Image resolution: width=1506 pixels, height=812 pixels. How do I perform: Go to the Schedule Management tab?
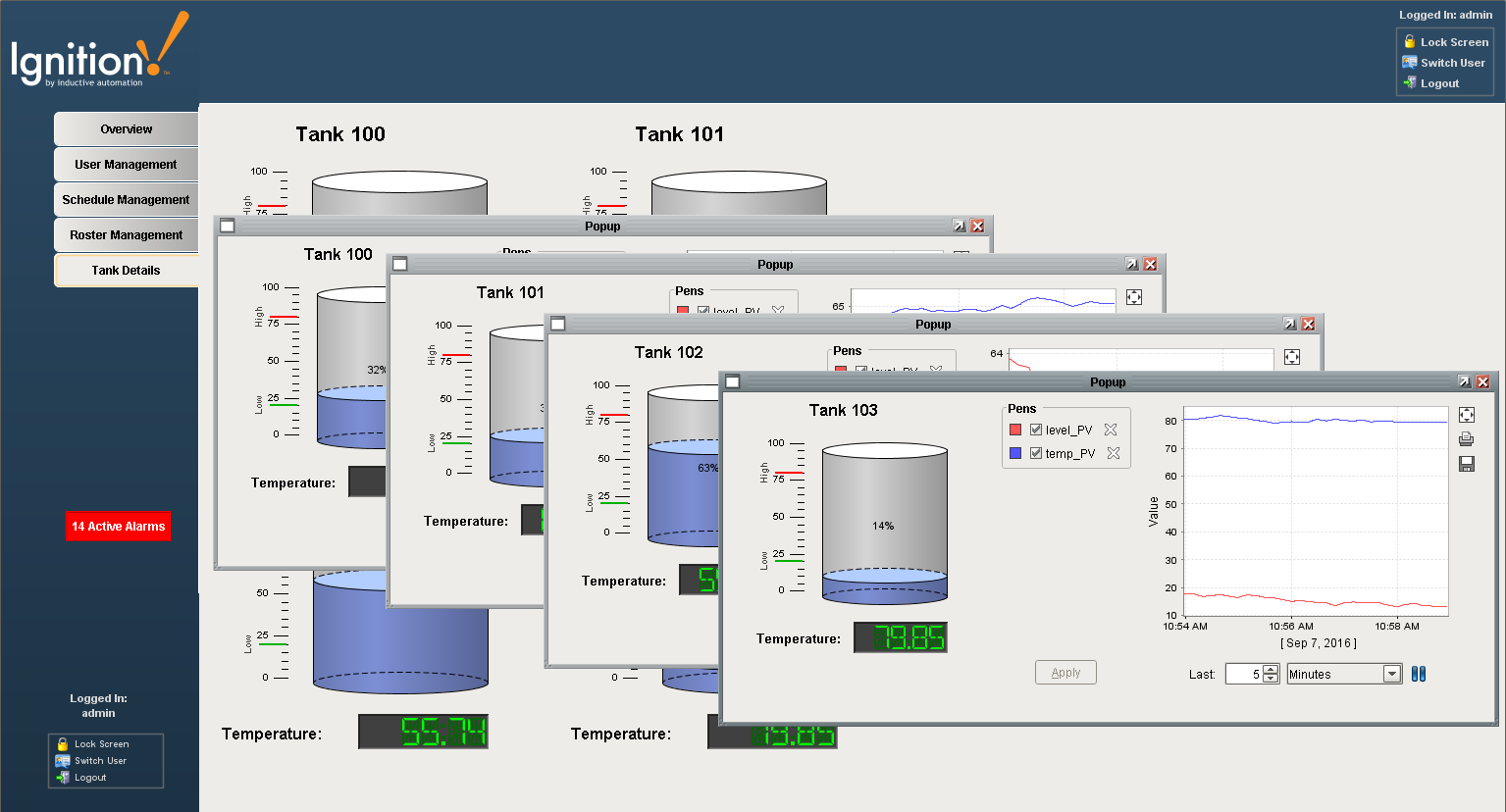(126, 200)
